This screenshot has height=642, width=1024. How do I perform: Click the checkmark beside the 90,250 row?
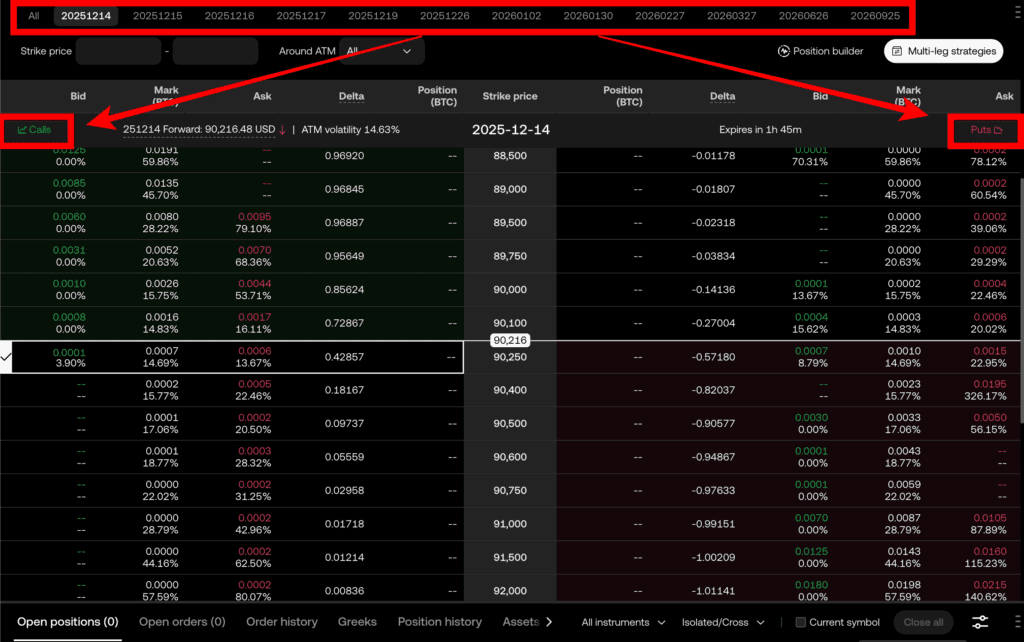7,357
